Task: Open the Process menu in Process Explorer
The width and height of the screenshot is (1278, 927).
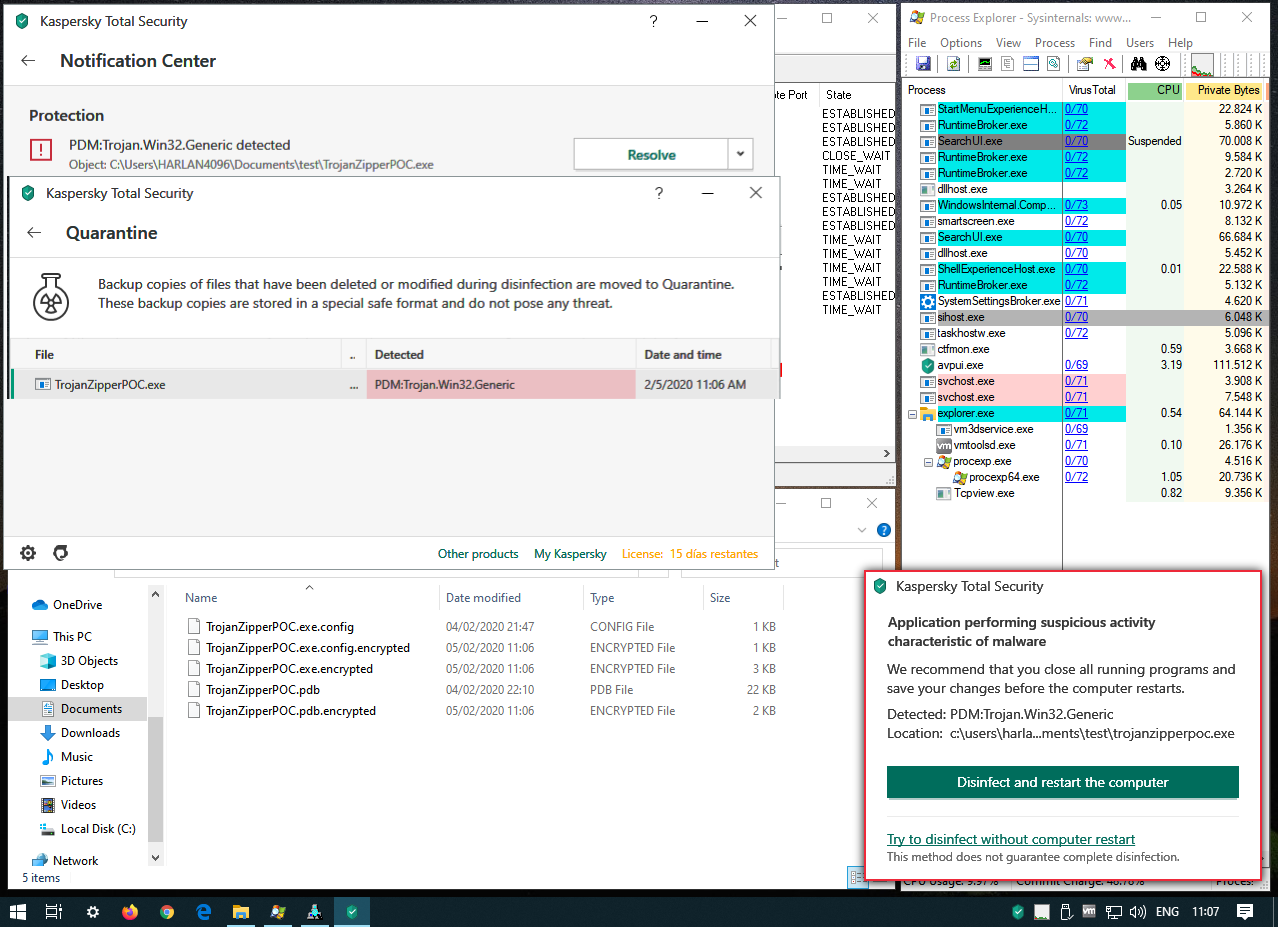Action: tap(1054, 43)
